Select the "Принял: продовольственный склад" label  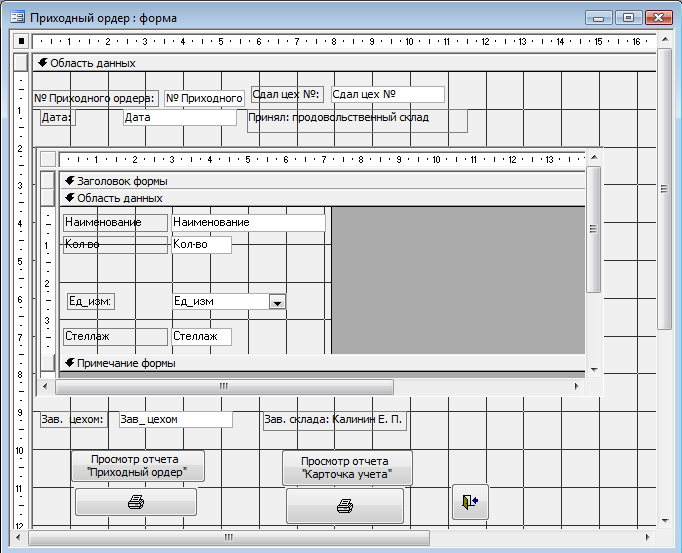coord(357,121)
